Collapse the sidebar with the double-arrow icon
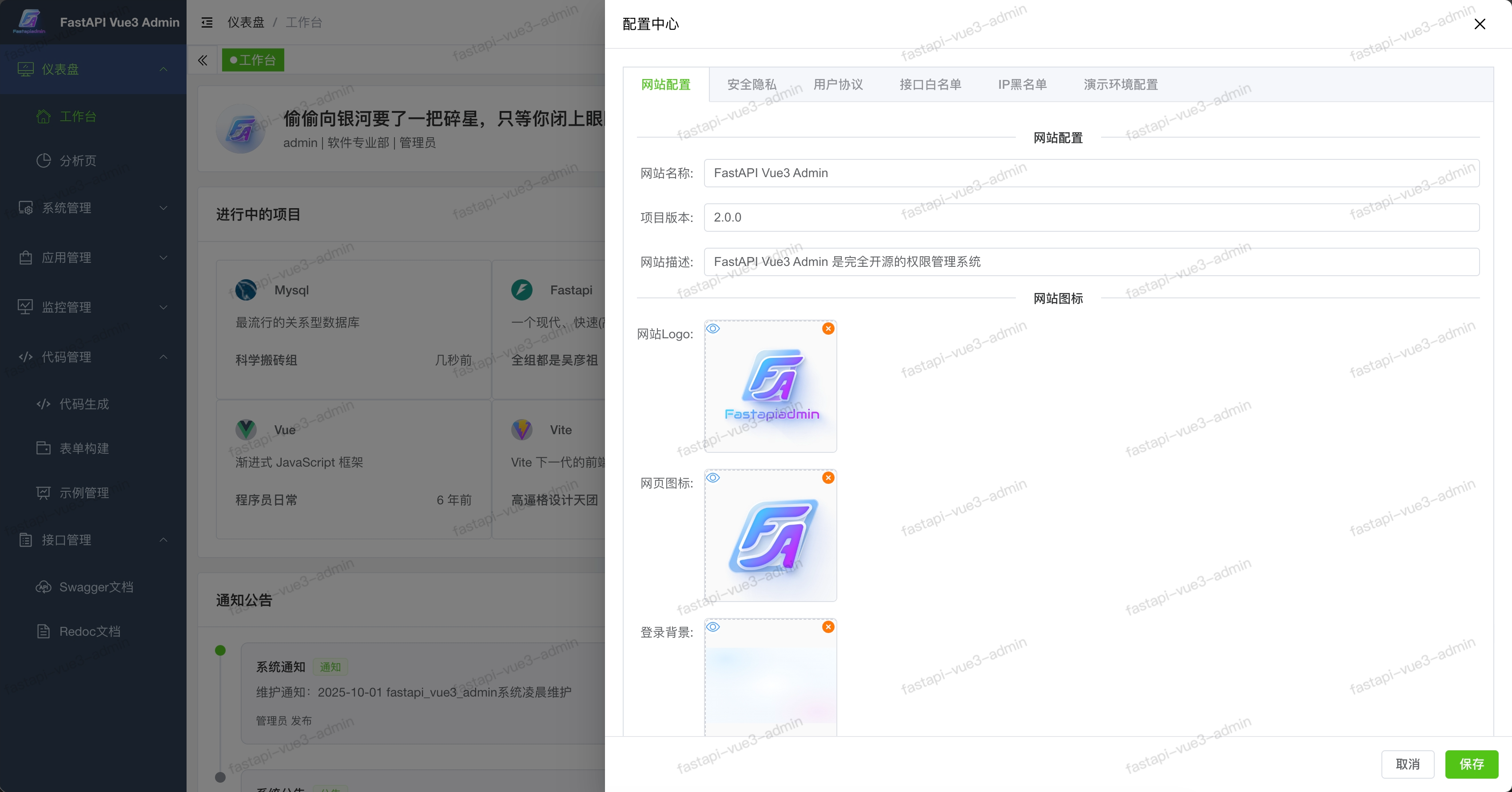 (203, 60)
